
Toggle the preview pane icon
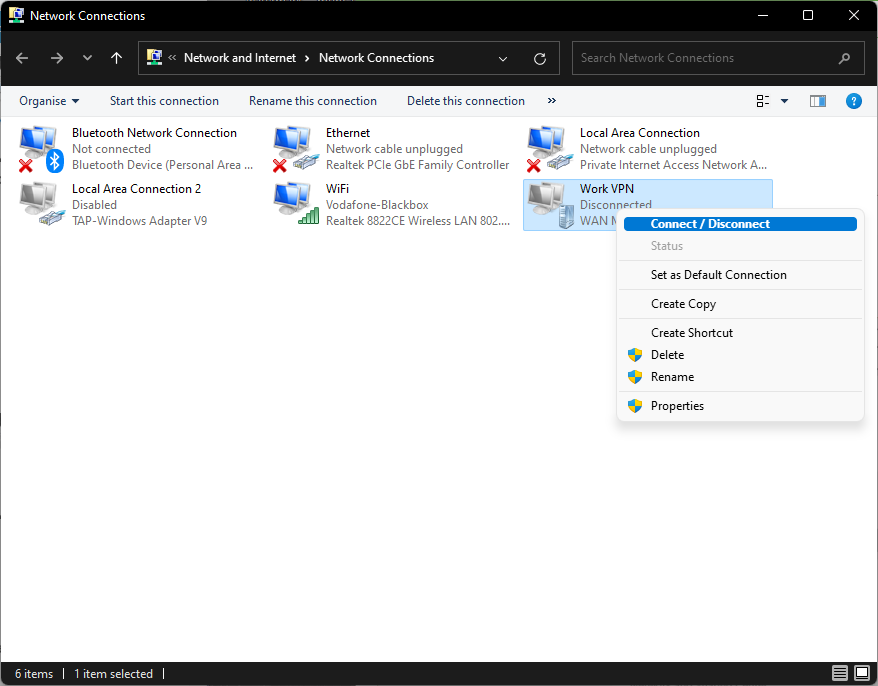pyautogui.click(x=817, y=101)
